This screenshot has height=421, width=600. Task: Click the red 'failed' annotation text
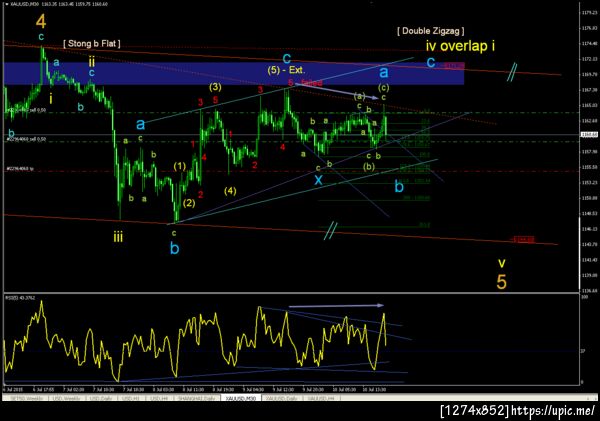(x=312, y=82)
